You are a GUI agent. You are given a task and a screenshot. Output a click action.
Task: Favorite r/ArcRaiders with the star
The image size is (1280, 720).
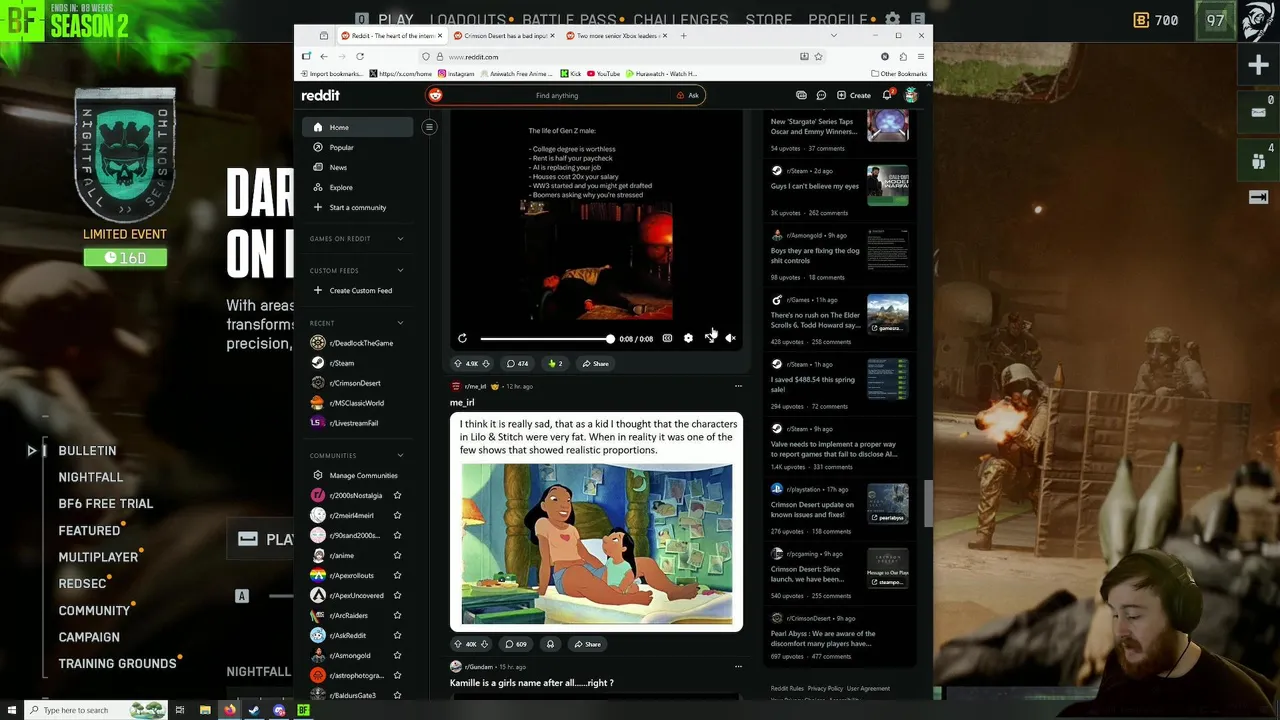point(397,615)
